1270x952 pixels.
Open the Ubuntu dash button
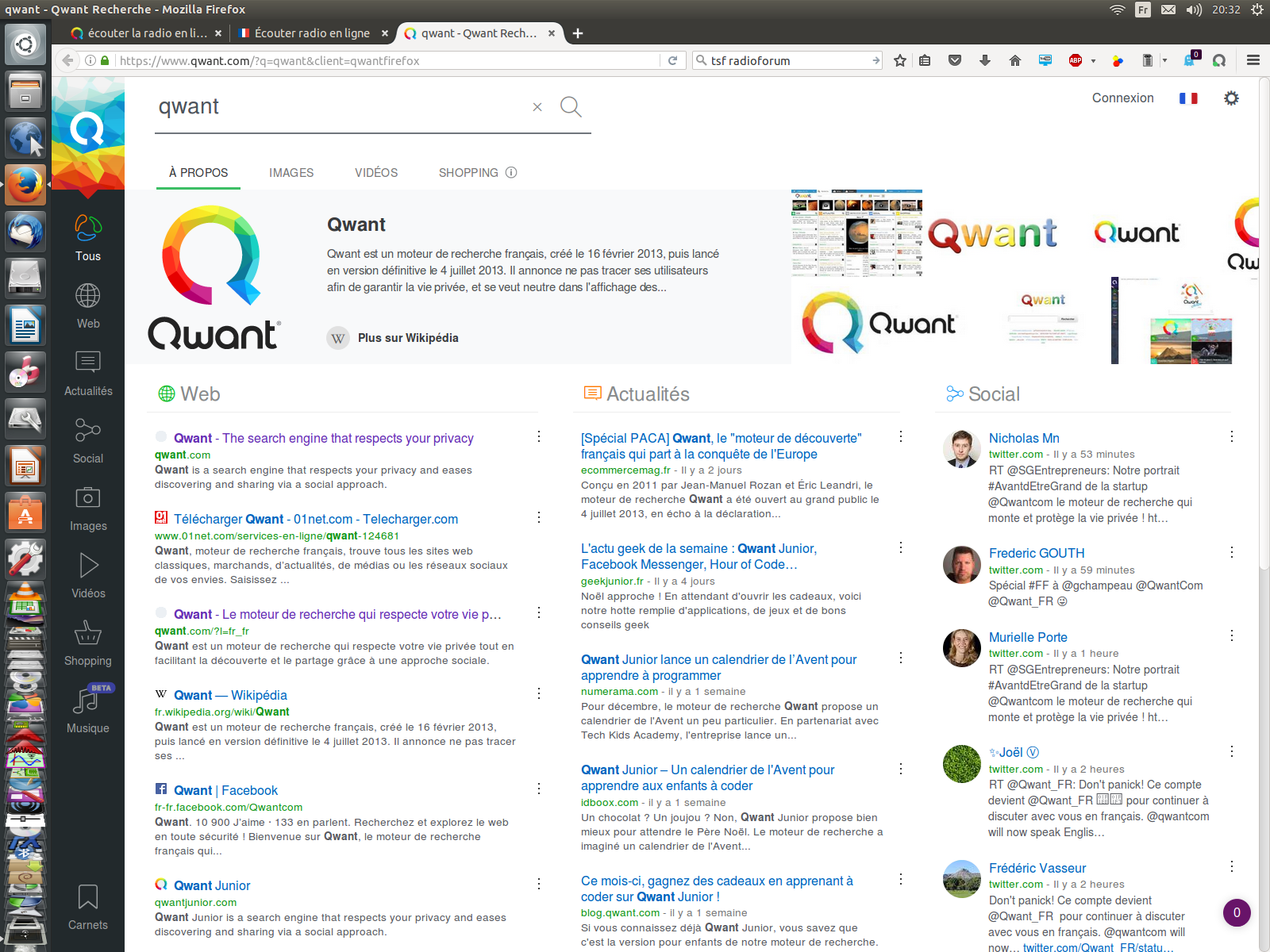point(25,44)
